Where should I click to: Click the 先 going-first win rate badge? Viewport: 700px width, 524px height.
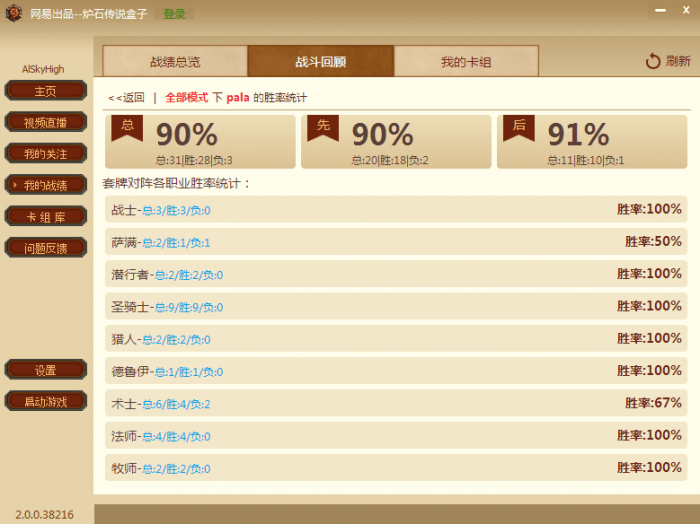pyautogui.click(x=323, y=128)
